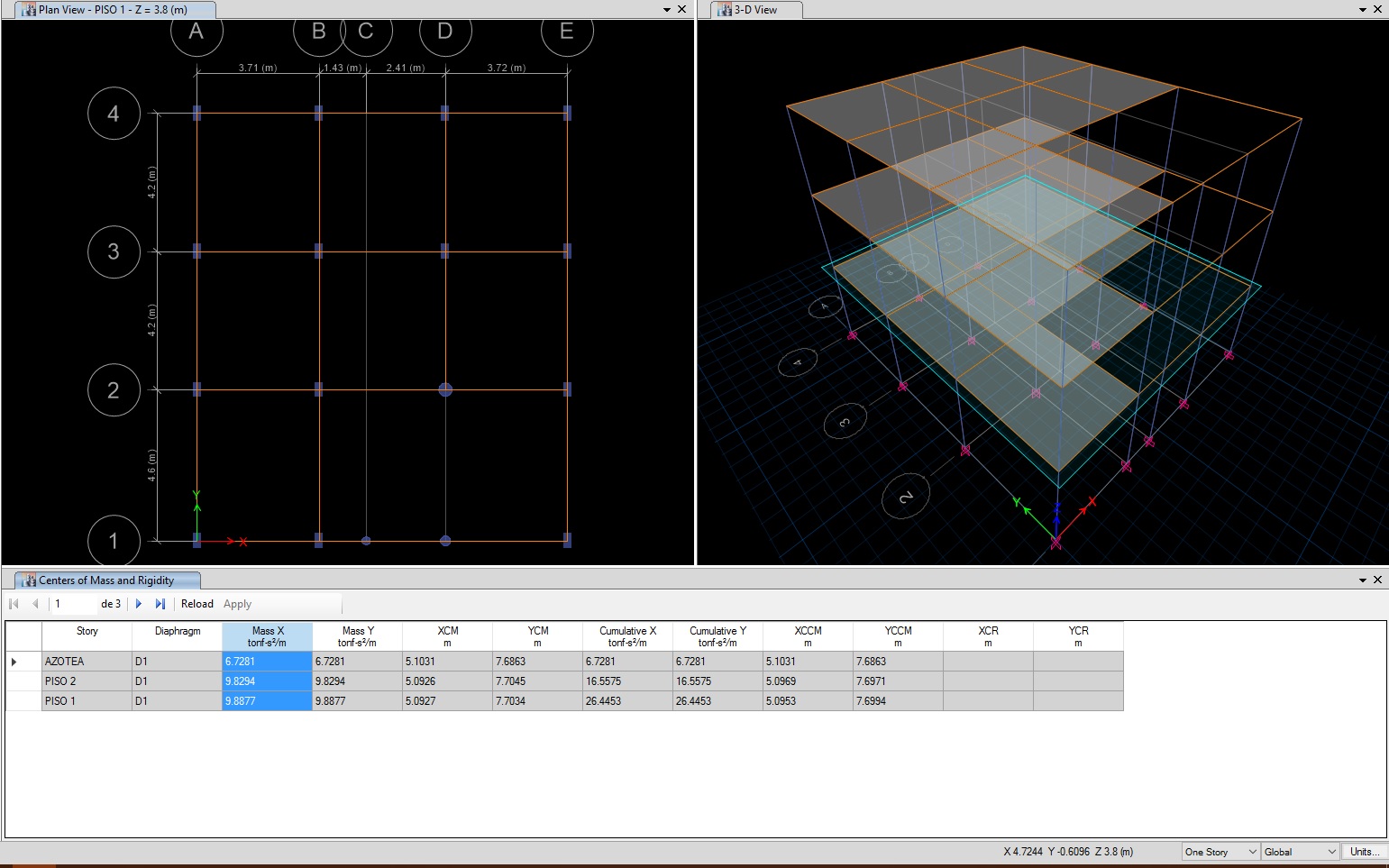Select the AZOTEA row pointer arrow
The image size is (1389, 868).
tap(14, 662)
